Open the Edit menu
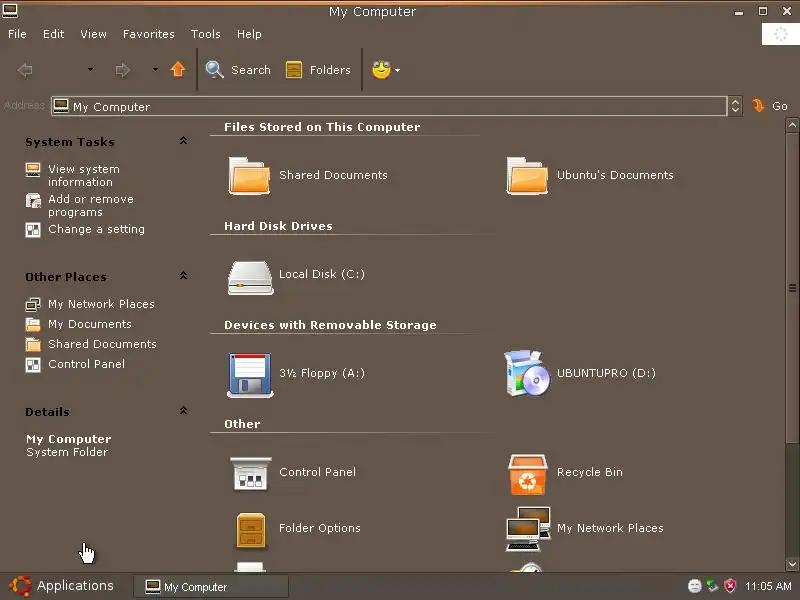Screen dimensions: 800x600 53,34
